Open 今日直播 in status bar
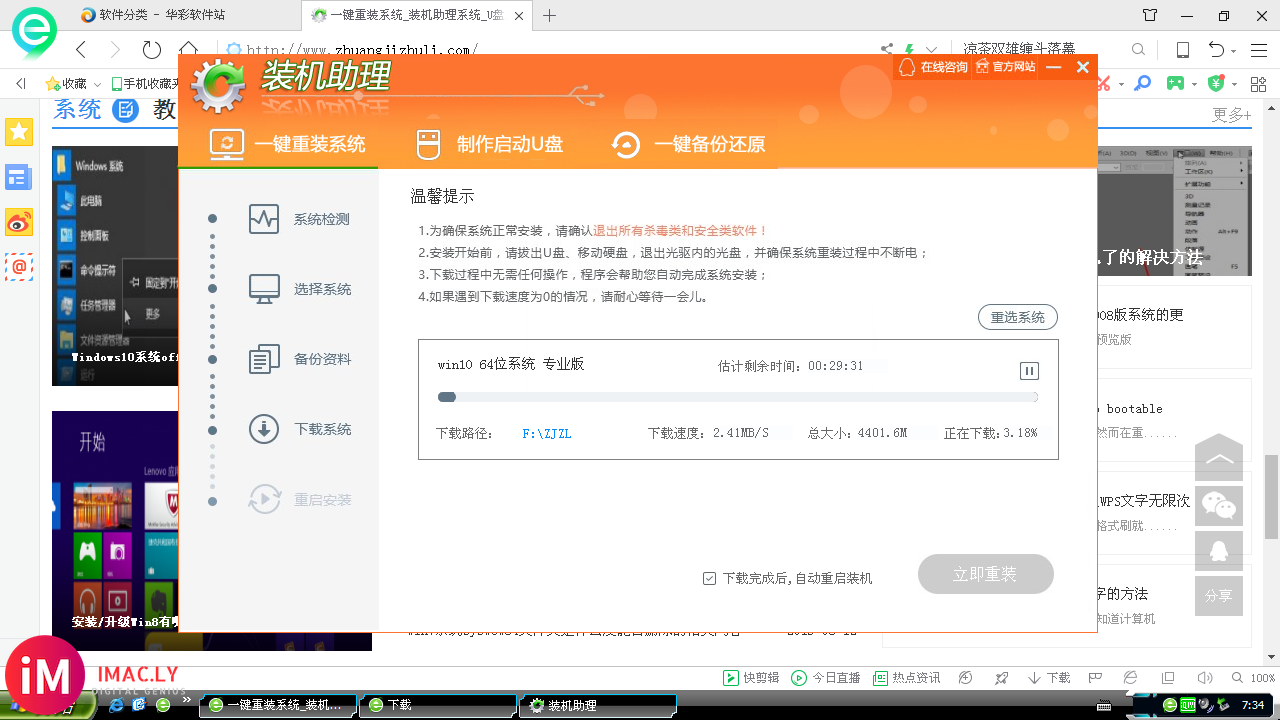Screen dimensions: 1280x720 [825, 677]
